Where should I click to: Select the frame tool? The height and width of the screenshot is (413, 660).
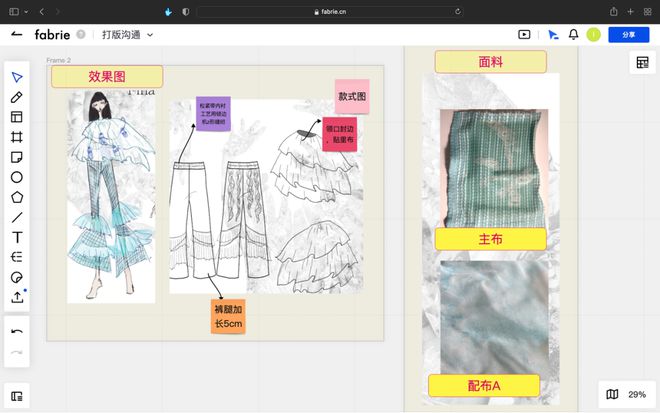[x=17, y=137]
